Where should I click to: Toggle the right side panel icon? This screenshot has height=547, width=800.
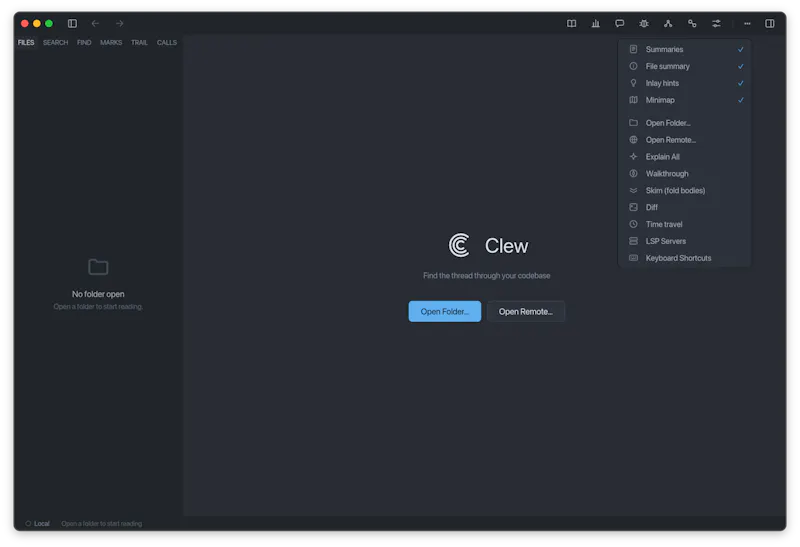click(x=769, y=23)
